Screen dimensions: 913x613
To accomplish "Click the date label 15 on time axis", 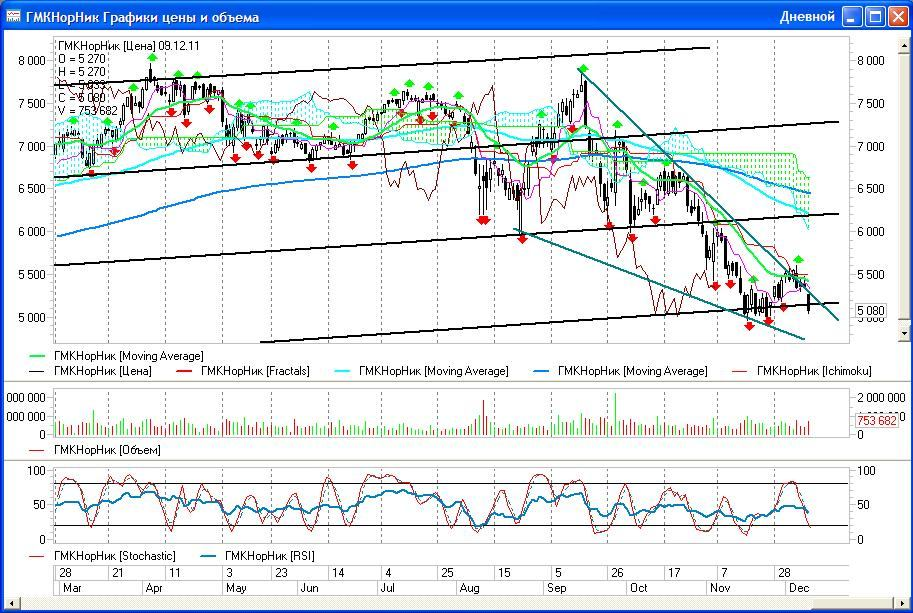I will [504, 573].
